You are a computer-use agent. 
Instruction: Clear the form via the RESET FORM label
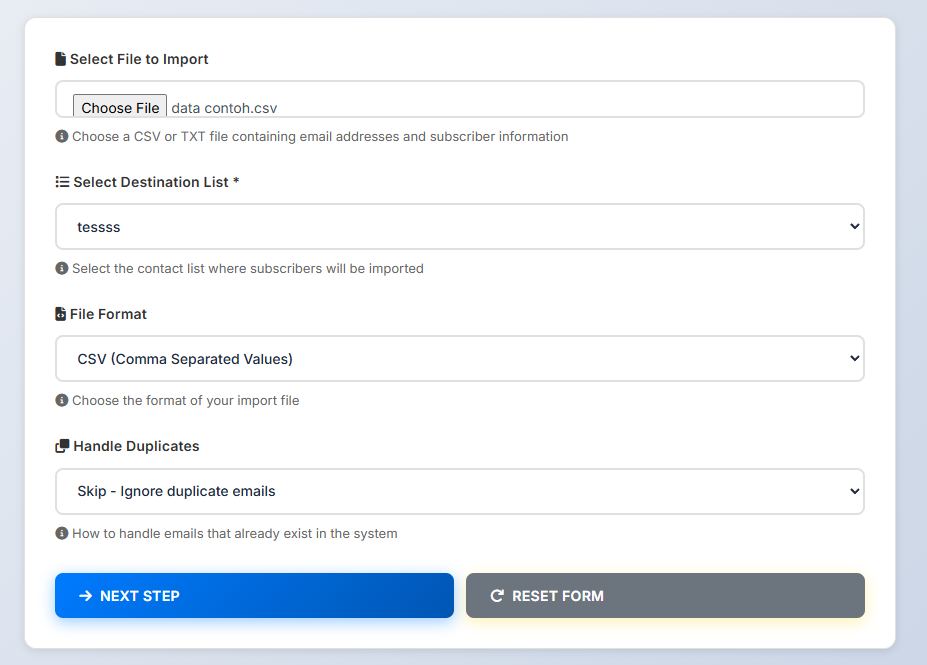557,596
